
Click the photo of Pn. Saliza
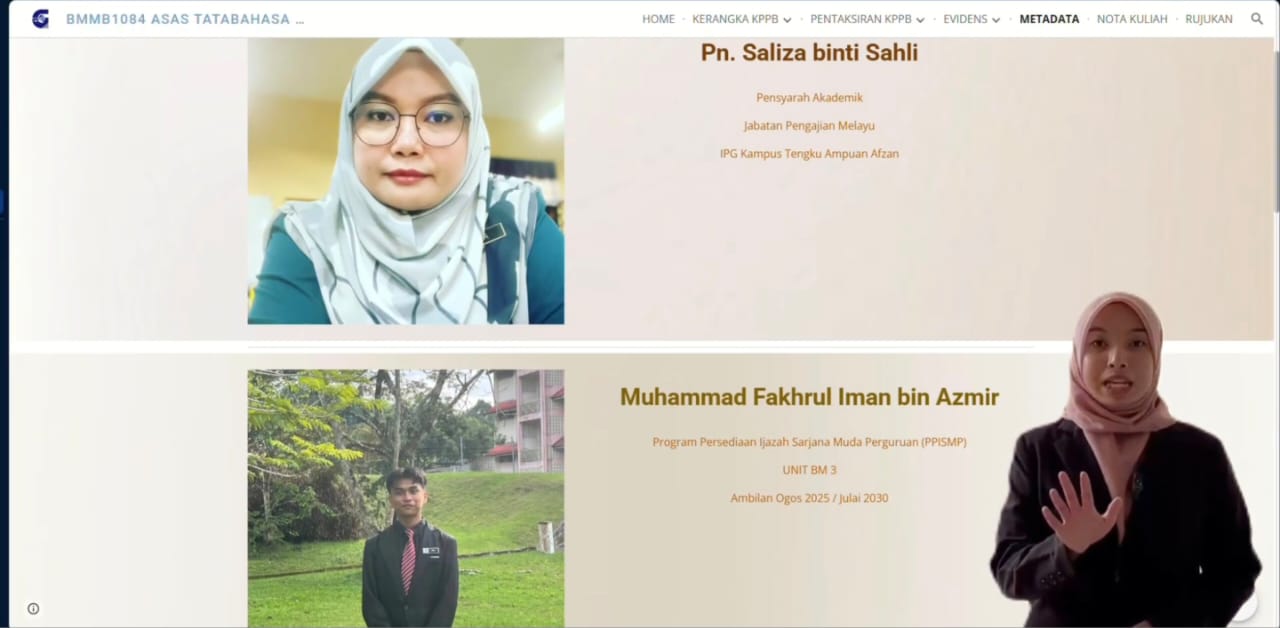(406, 181)
